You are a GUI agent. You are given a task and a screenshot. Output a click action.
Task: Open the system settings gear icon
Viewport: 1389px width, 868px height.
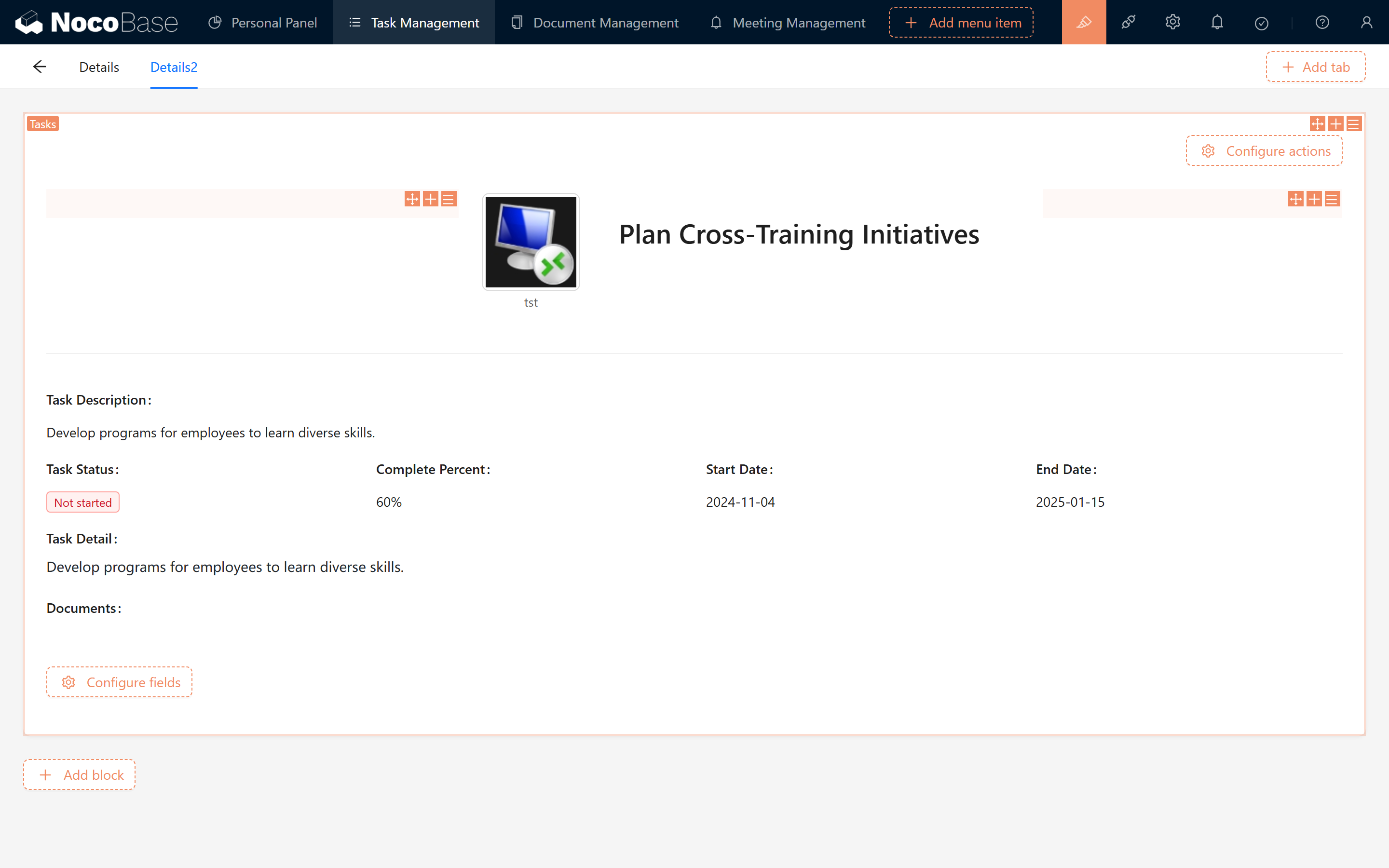tap(1172, 22)
